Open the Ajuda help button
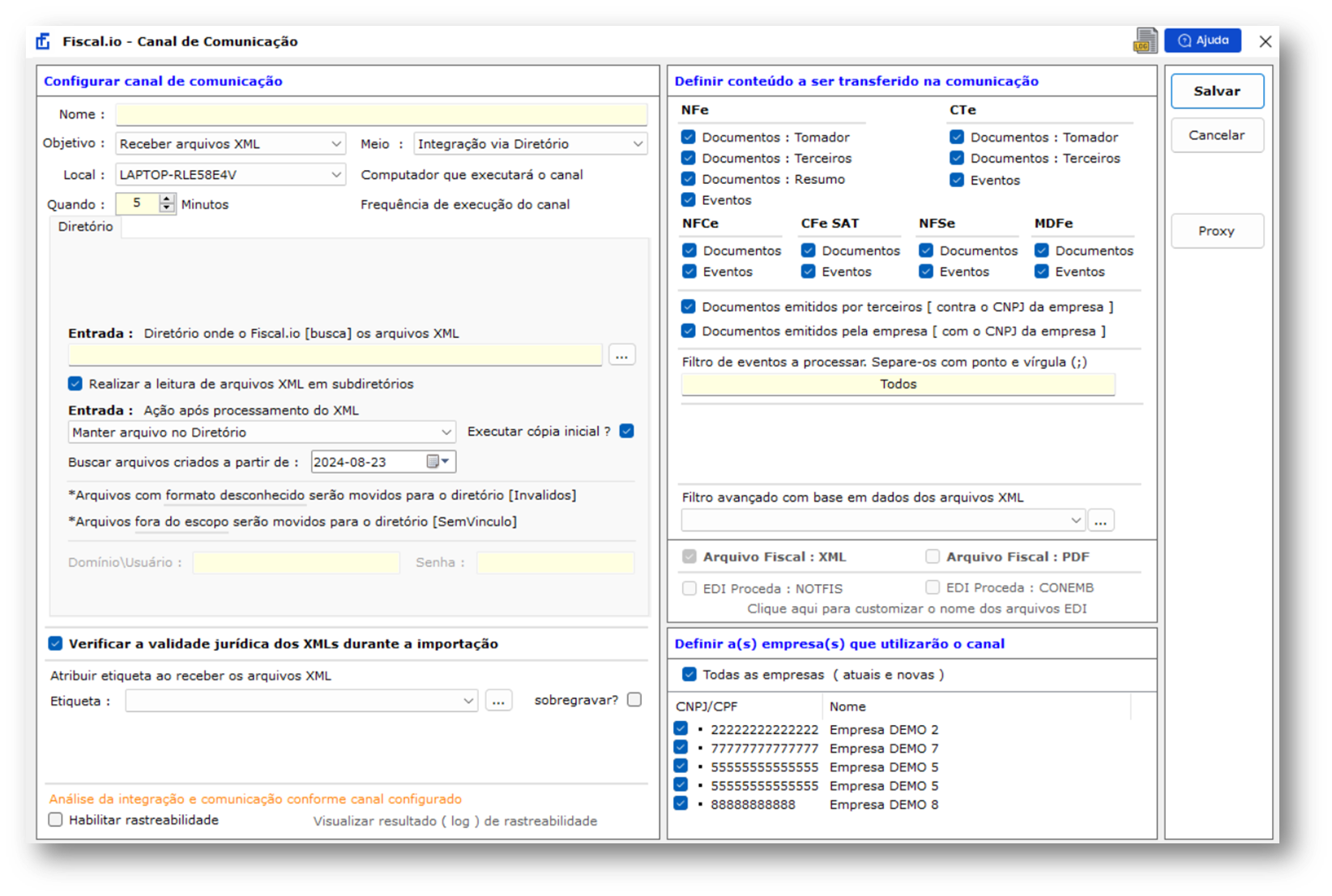 [1202, 41]
